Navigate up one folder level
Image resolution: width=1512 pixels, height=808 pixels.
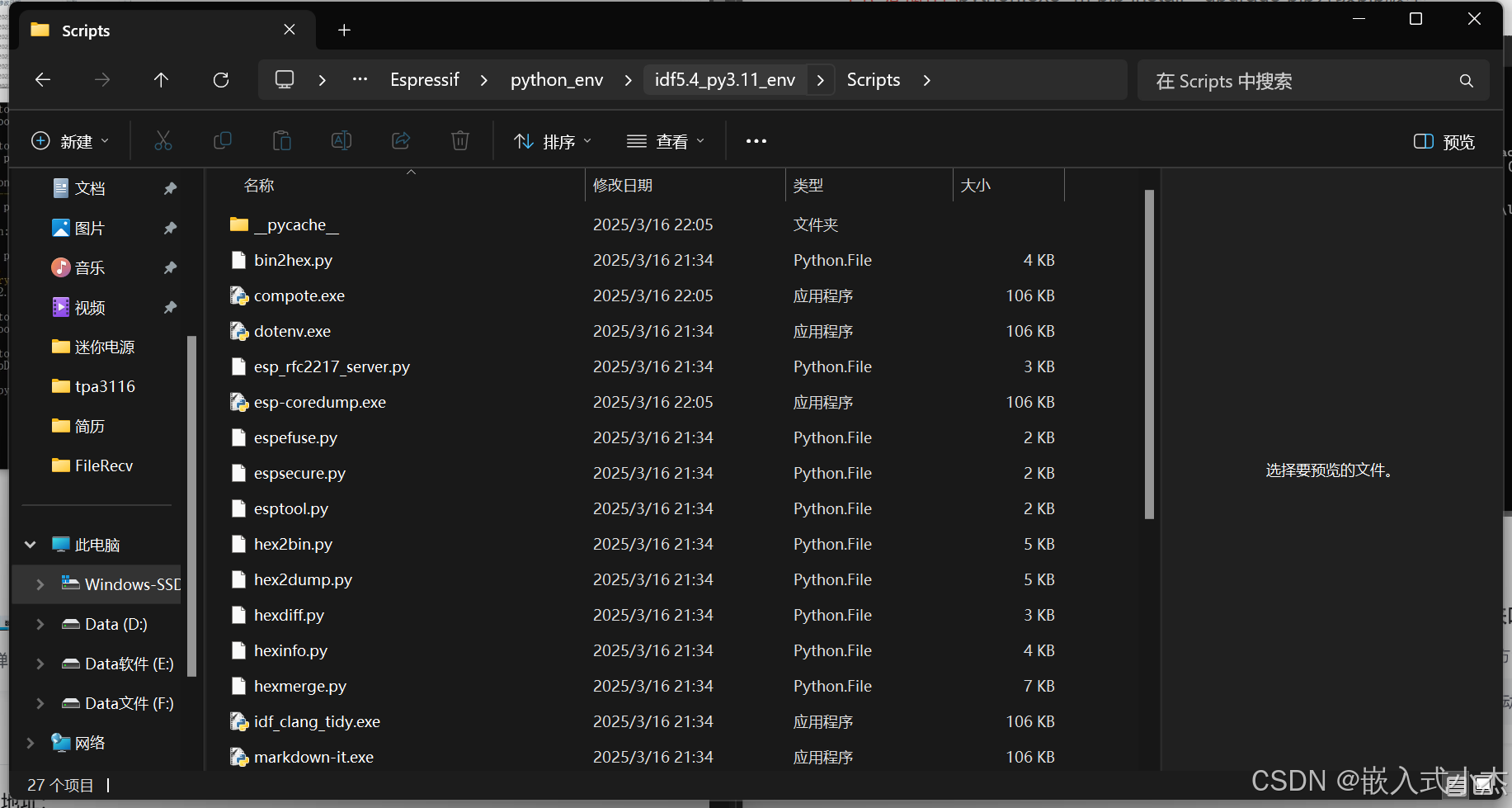click(x=161, y=79)
